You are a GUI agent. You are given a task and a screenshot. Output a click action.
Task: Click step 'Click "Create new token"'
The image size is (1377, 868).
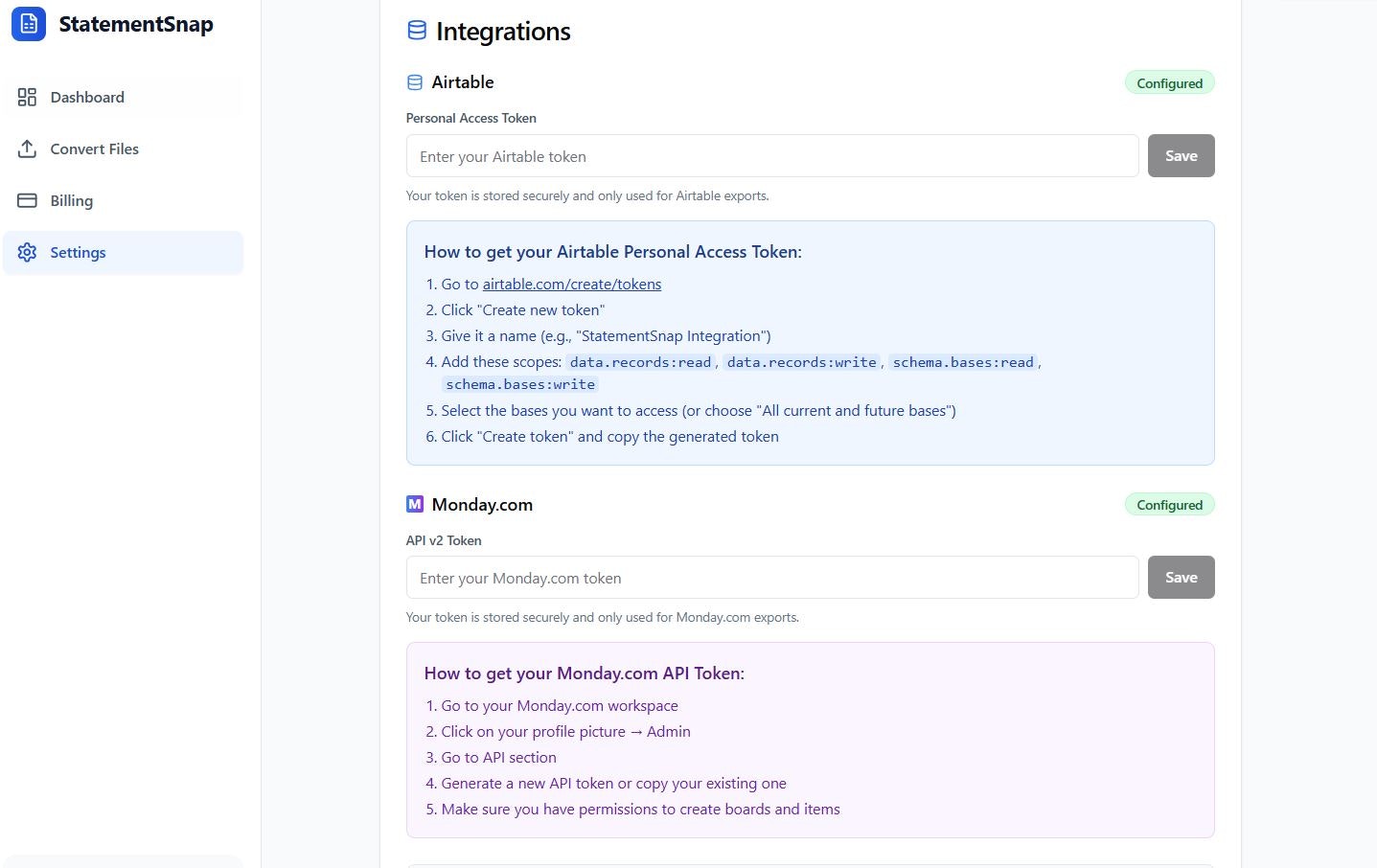point(523,310)
